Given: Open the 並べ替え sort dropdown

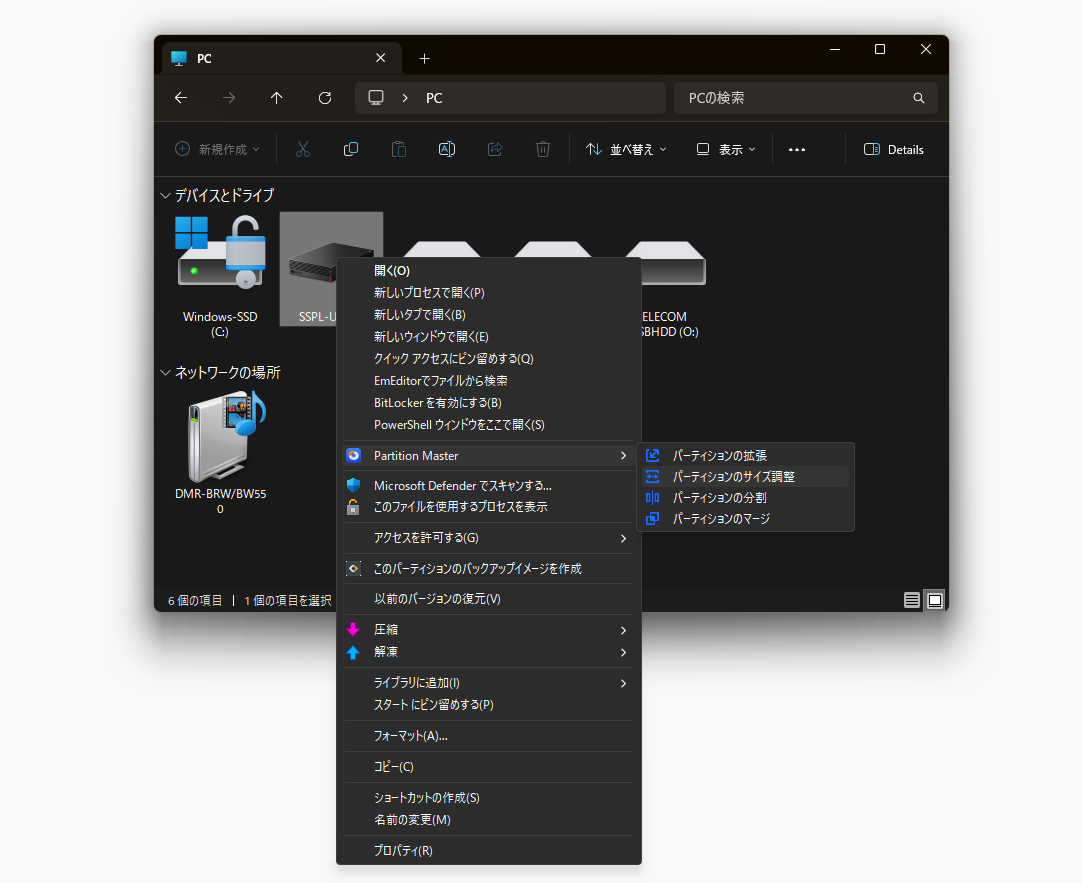Looking at the screenshot, I should (x=626, y=150).
